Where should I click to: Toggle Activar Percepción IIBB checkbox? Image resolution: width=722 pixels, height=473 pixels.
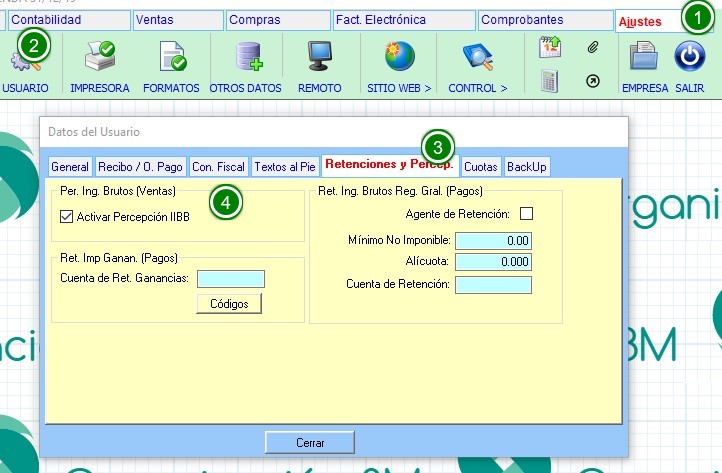[x=66, y=216]
